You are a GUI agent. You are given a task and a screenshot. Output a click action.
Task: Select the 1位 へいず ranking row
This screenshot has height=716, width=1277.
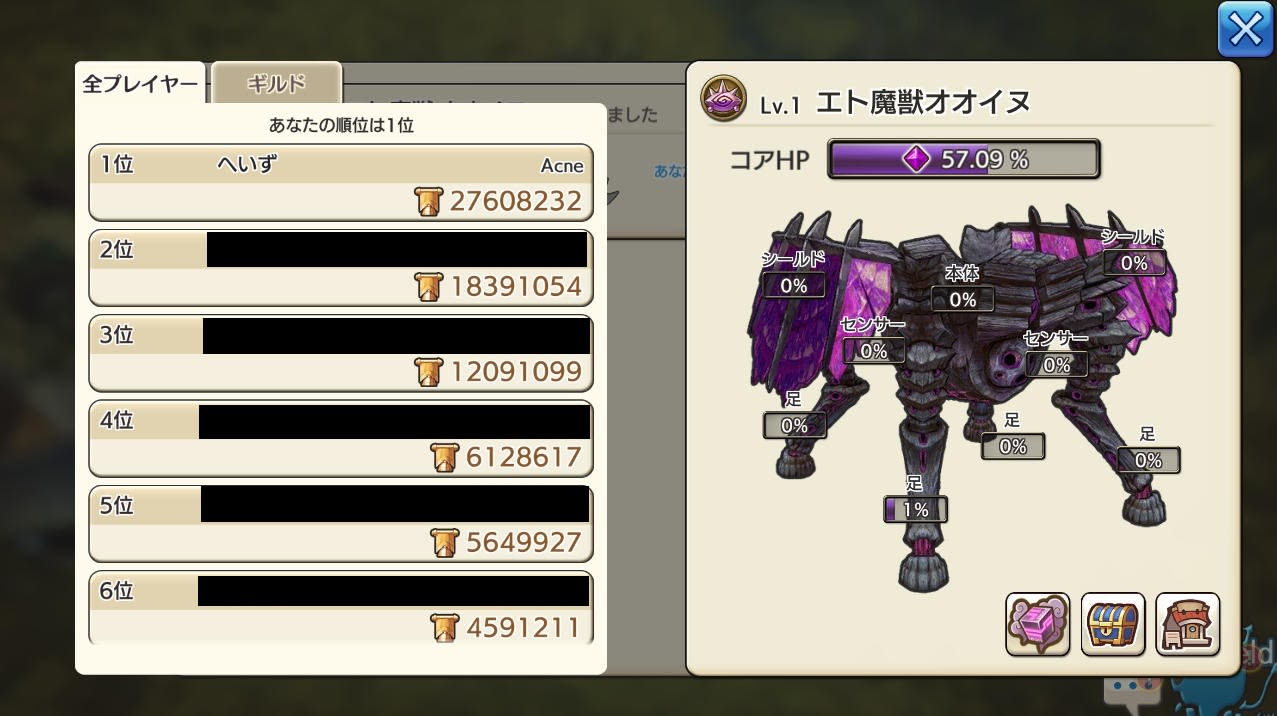341,183
